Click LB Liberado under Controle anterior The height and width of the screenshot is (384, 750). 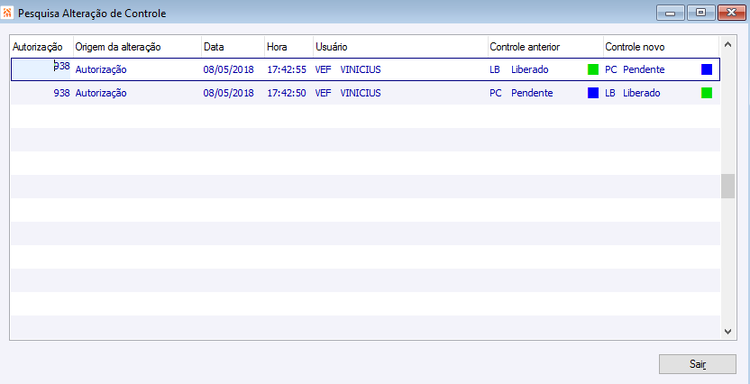coord(519,70)
